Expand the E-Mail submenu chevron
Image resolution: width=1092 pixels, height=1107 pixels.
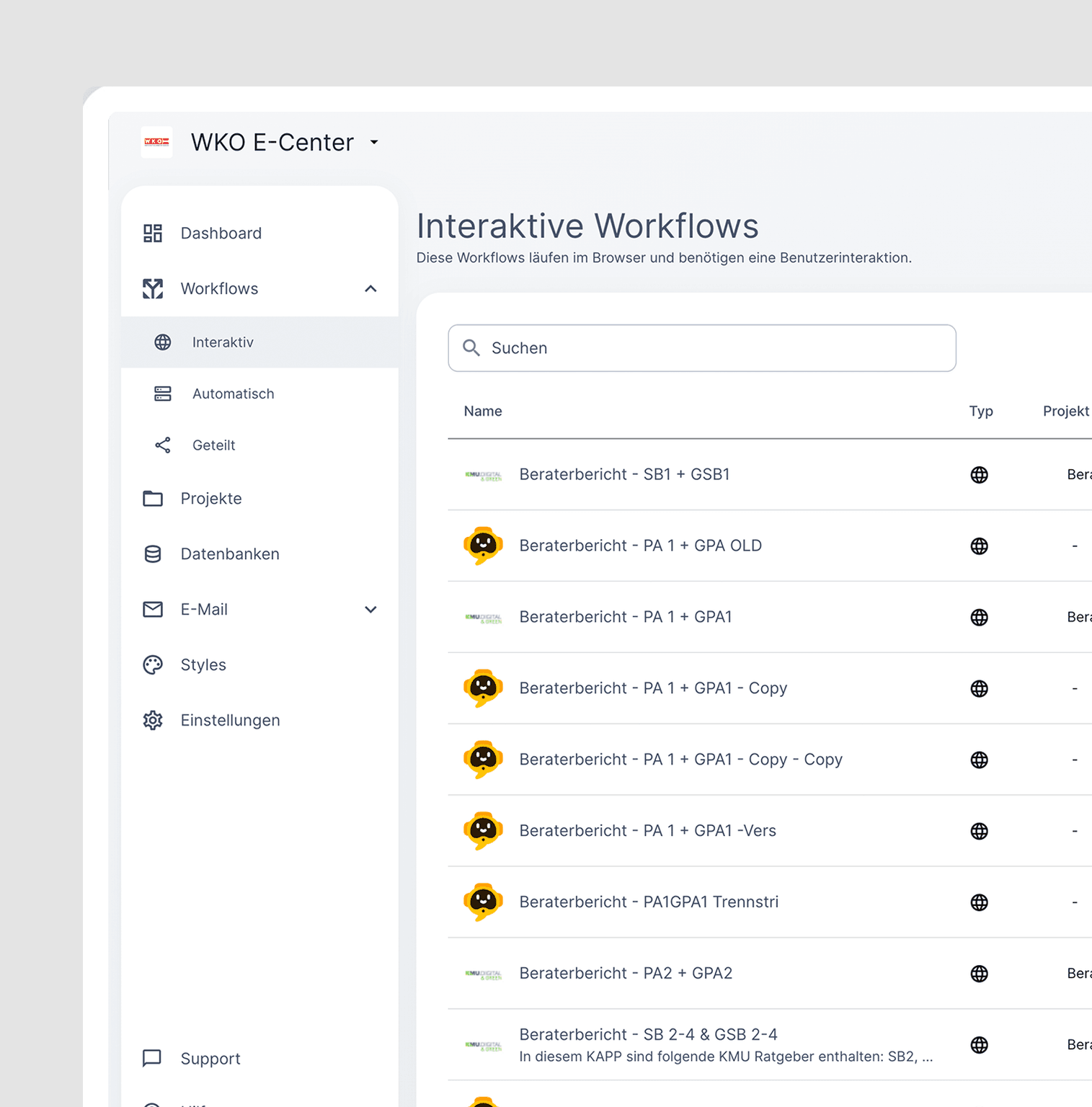[370, 610]
